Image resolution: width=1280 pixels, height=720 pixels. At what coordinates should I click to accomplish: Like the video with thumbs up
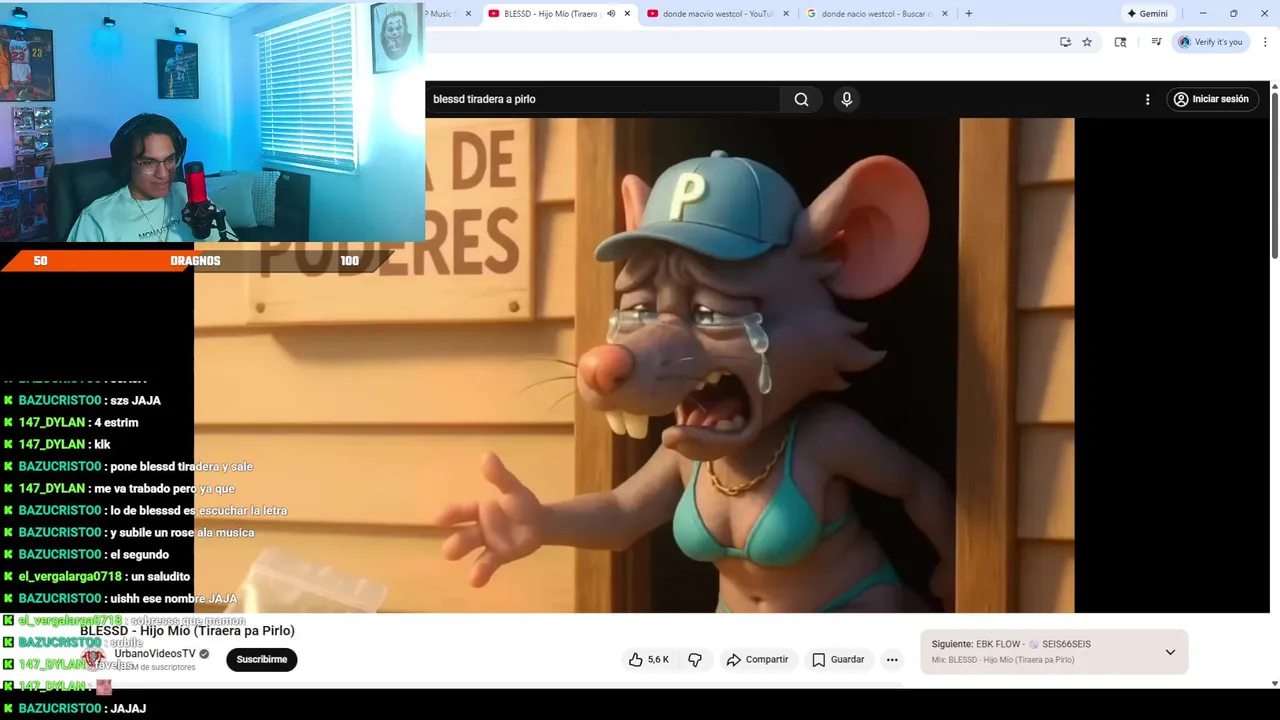tap(636, 659)
